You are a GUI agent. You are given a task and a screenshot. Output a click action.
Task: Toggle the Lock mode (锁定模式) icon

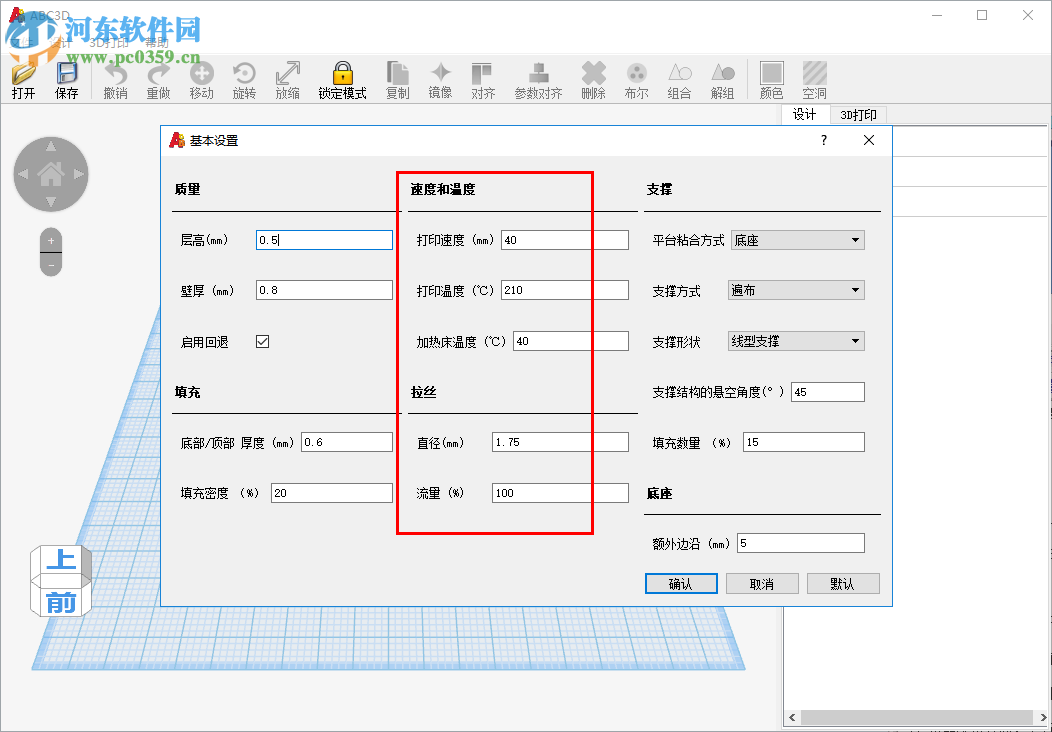click(342, 81)
